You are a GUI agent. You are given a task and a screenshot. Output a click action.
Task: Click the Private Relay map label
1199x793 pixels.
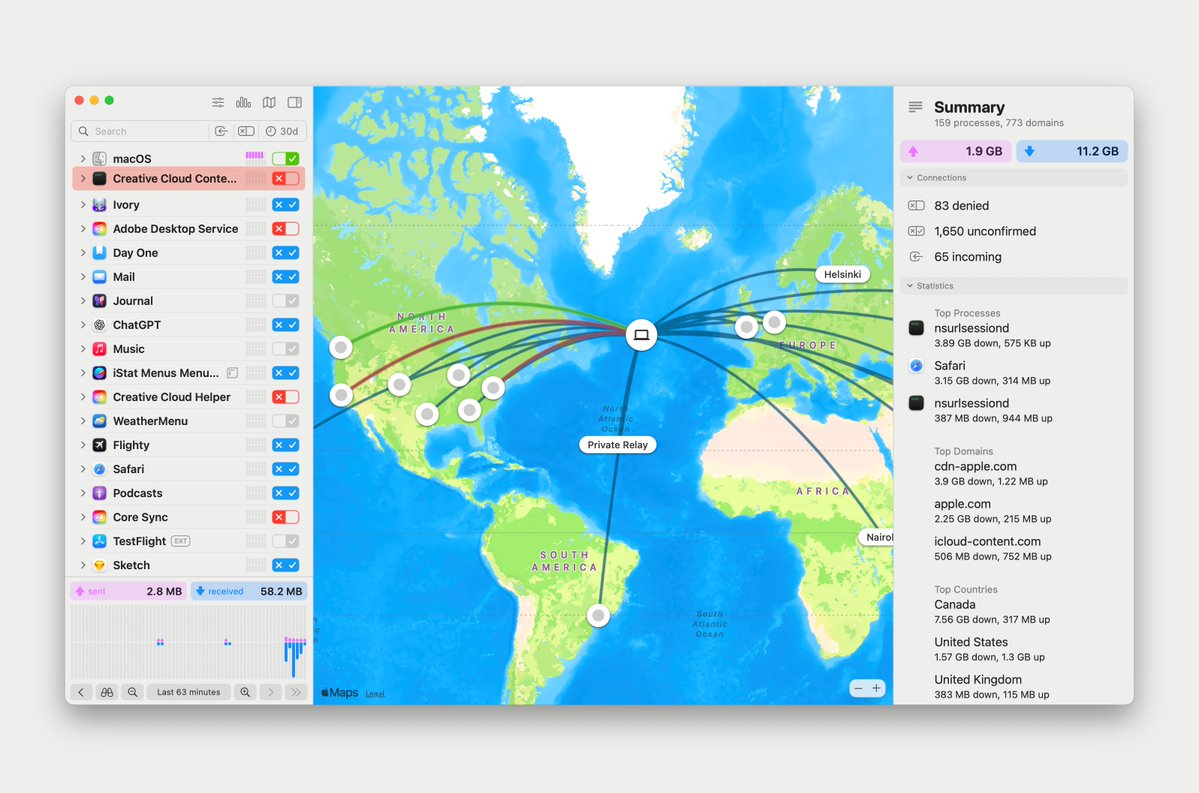coord(617,445)
